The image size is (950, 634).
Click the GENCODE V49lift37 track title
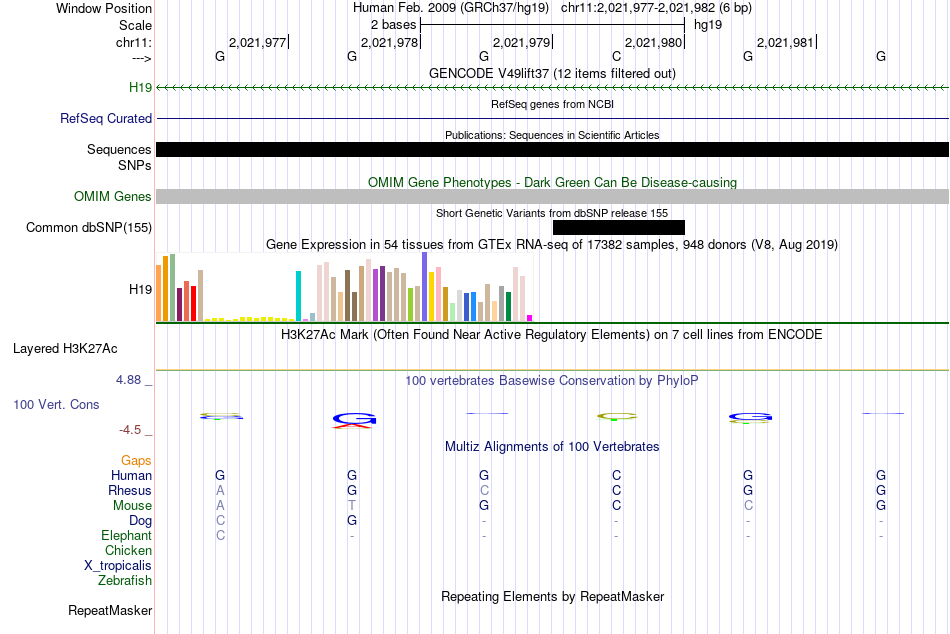point(552,73)
